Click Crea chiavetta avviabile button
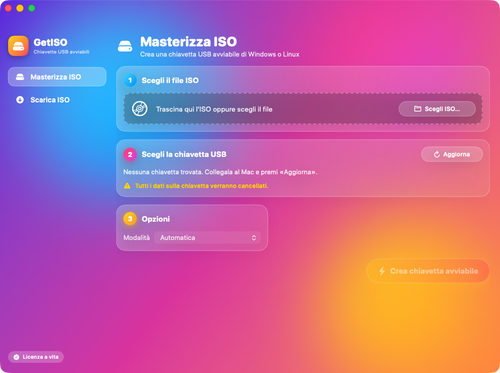This screenshot has width=500, height=373. (x=428, y=271)
